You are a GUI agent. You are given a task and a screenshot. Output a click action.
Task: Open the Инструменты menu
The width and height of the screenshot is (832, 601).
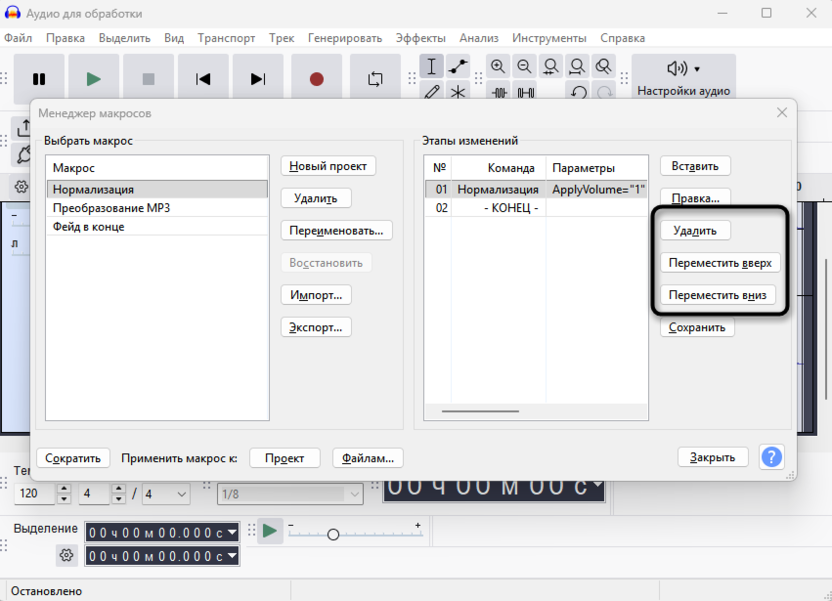point(549,38)
